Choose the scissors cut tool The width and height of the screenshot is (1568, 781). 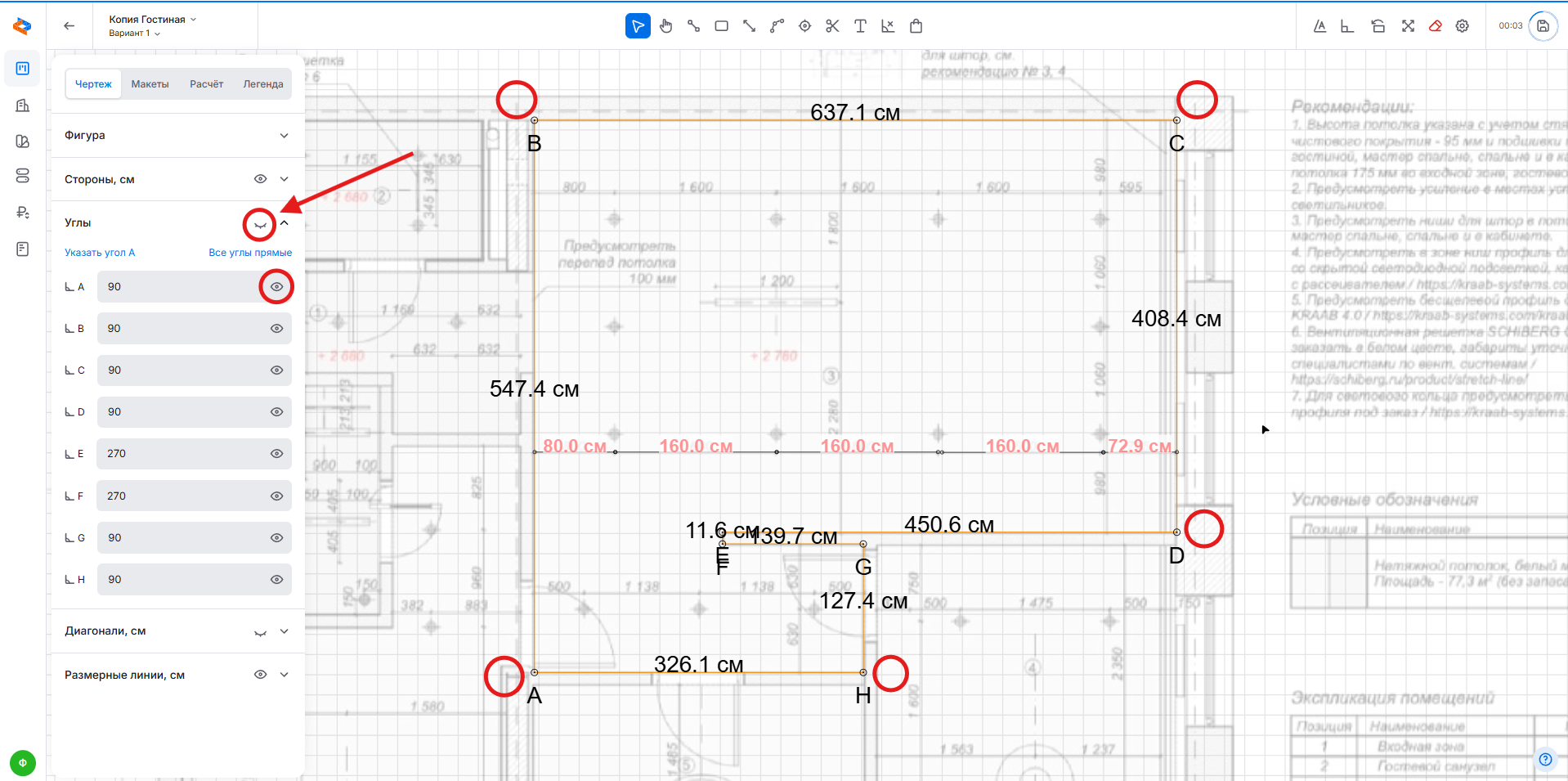(832, 26)
